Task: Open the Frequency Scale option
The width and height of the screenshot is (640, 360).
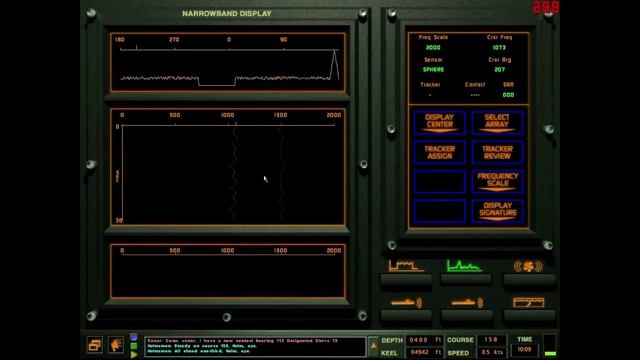Action: (x=497, y=182)
